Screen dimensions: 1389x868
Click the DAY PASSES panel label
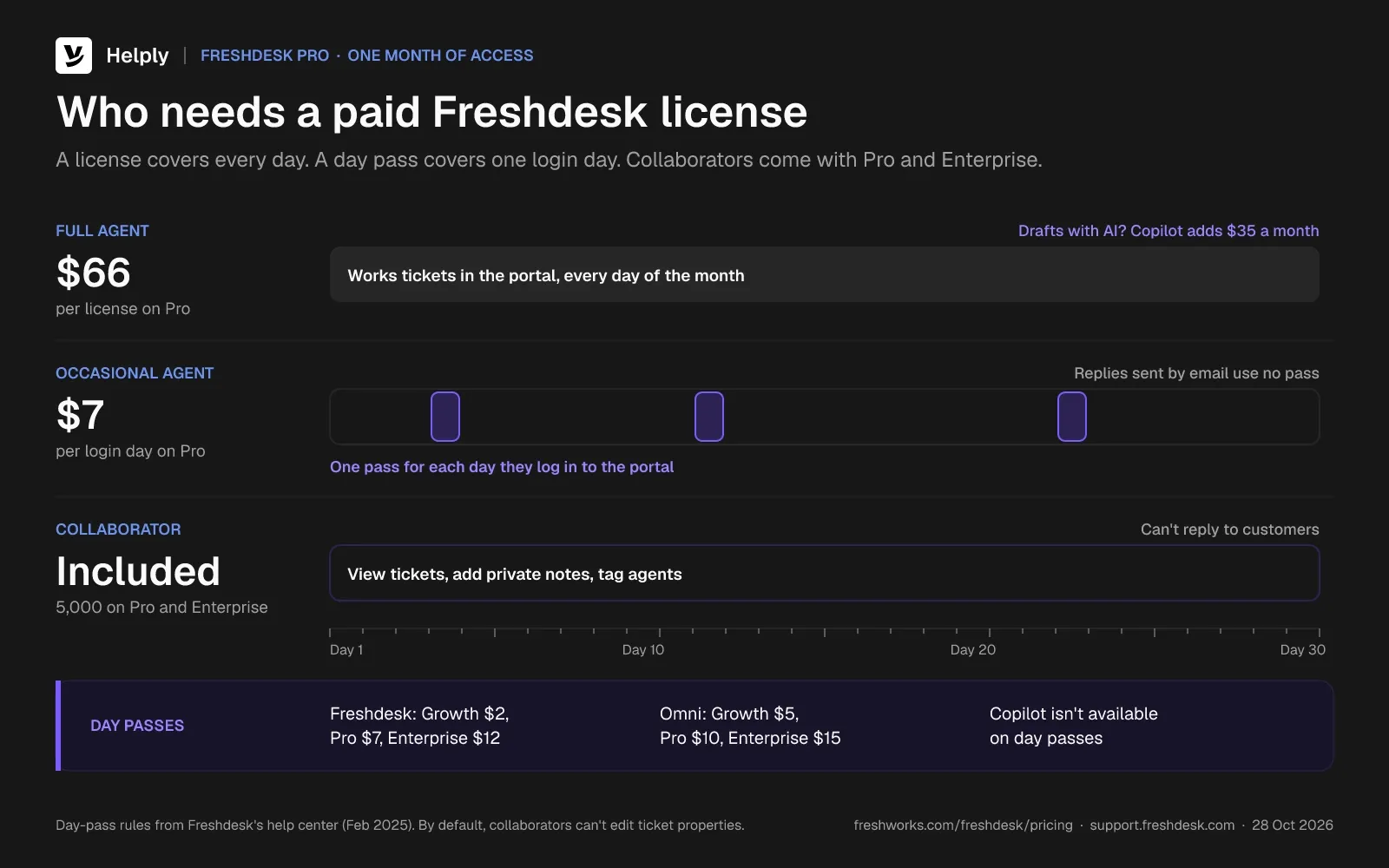click(137, 726)
